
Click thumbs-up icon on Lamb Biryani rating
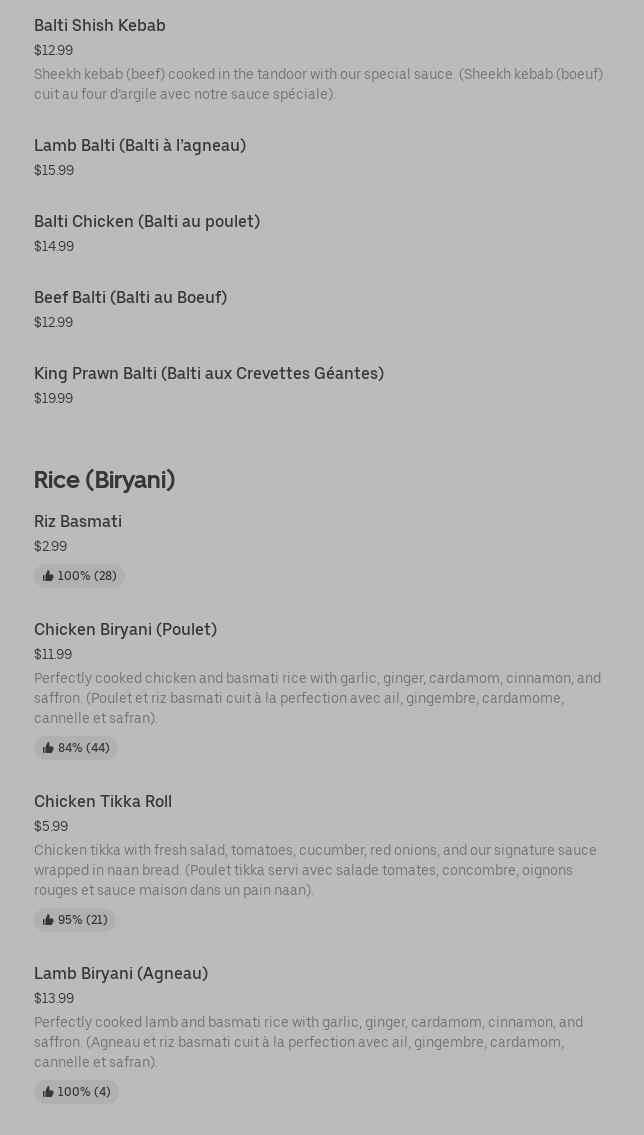pos(48,1092)
